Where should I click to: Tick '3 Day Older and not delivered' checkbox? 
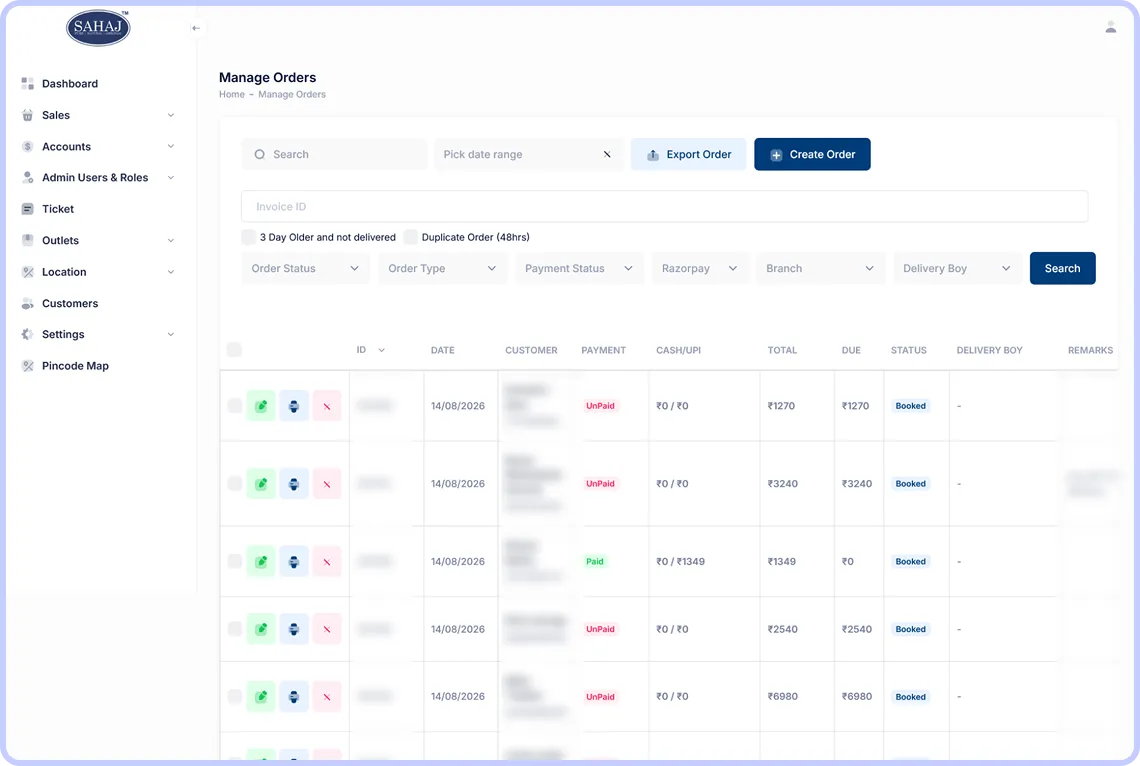tap(249, 237)
